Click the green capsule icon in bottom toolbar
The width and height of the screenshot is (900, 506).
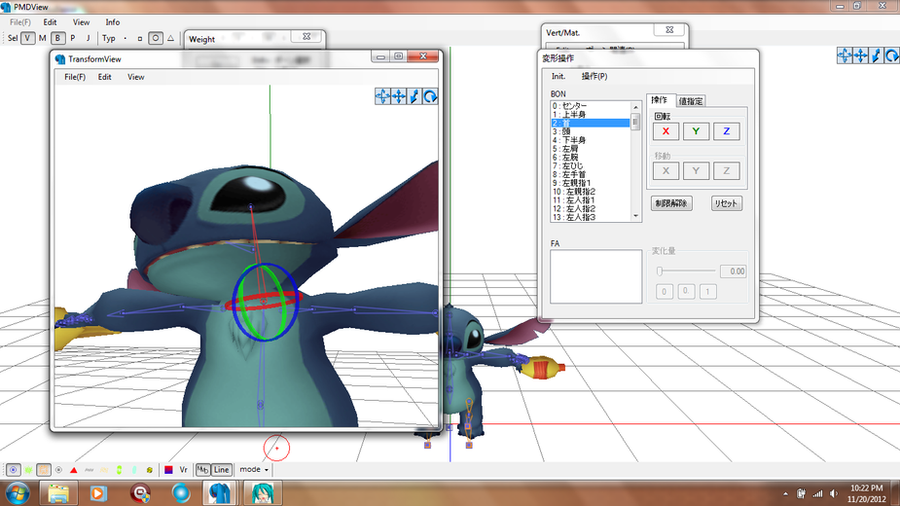point(119,470)
